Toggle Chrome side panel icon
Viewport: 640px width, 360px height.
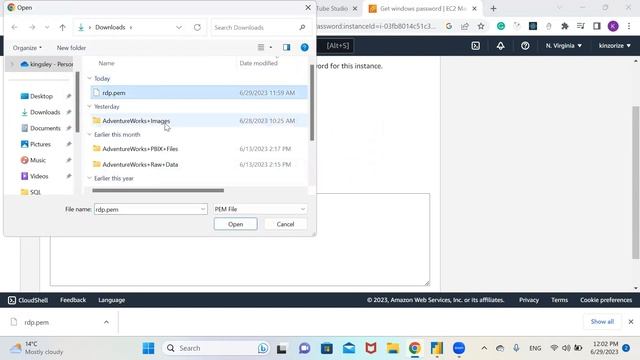(x=597, y=26)
